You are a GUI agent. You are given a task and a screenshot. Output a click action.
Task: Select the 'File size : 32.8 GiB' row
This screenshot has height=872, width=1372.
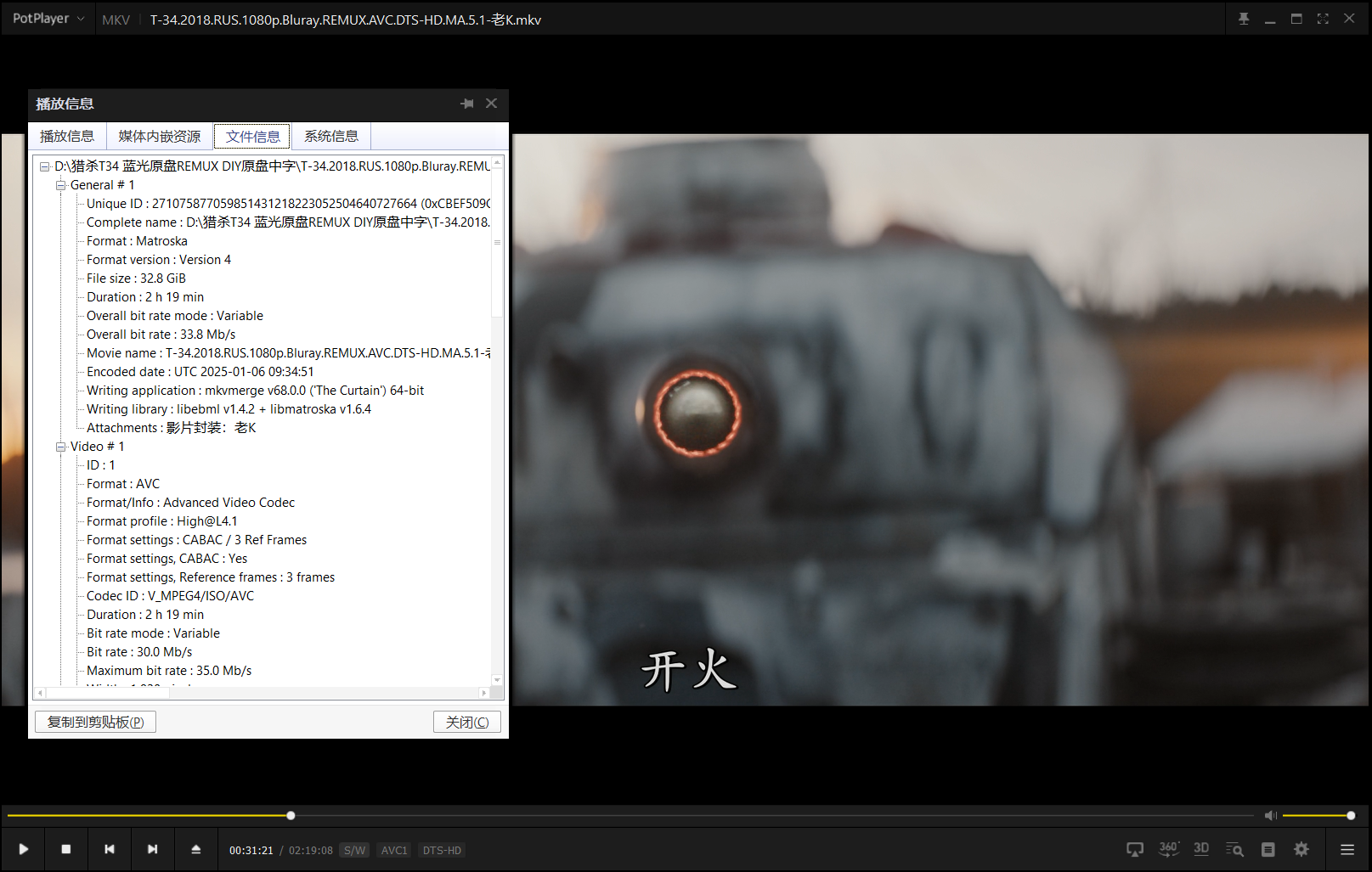tap(136, 278)
